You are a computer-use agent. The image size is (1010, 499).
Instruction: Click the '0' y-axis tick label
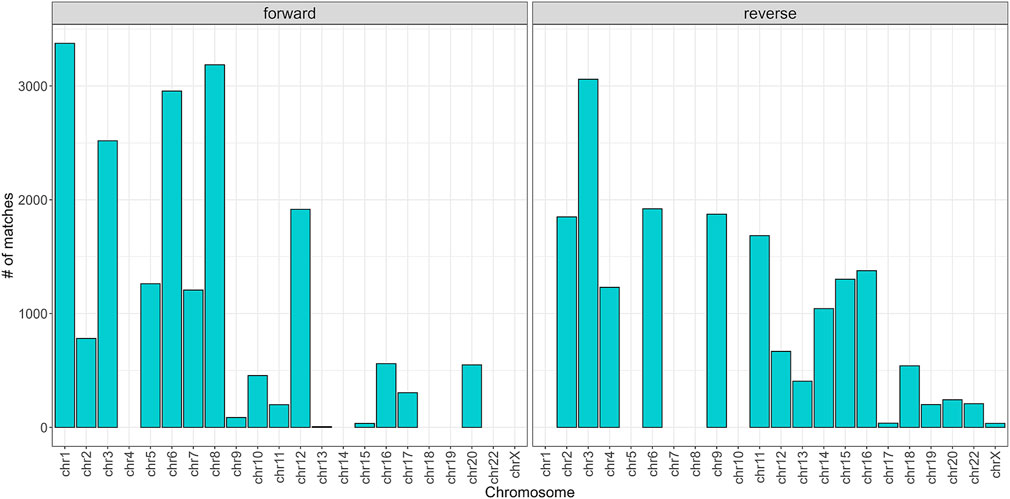pyautogui.click(x=42, y=428)
